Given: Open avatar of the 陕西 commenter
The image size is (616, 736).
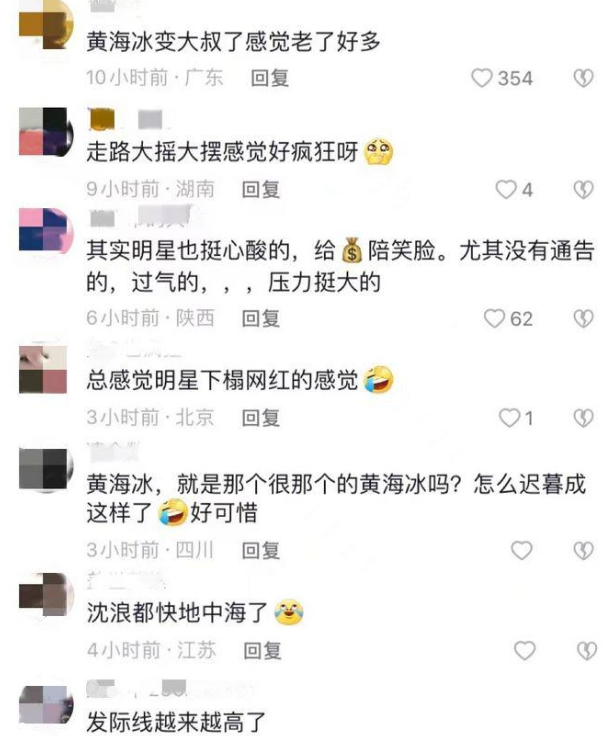Looking at the screenshot, I should [x=46, y=230].
